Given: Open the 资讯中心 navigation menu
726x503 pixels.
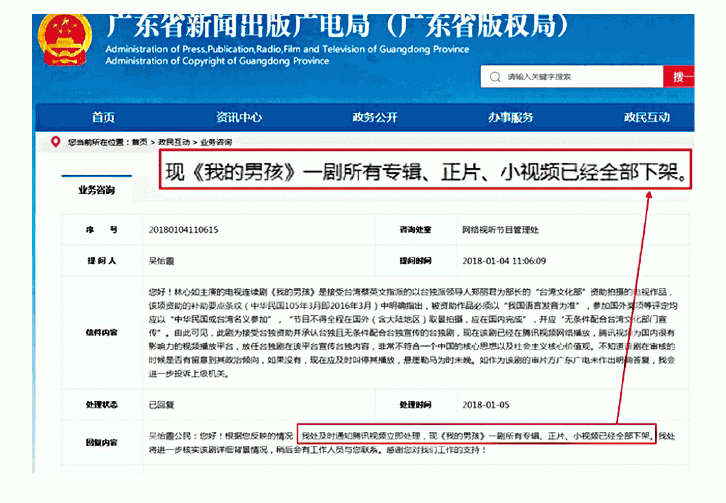Looking at the screenshot, I should click(x=239, y=117).
